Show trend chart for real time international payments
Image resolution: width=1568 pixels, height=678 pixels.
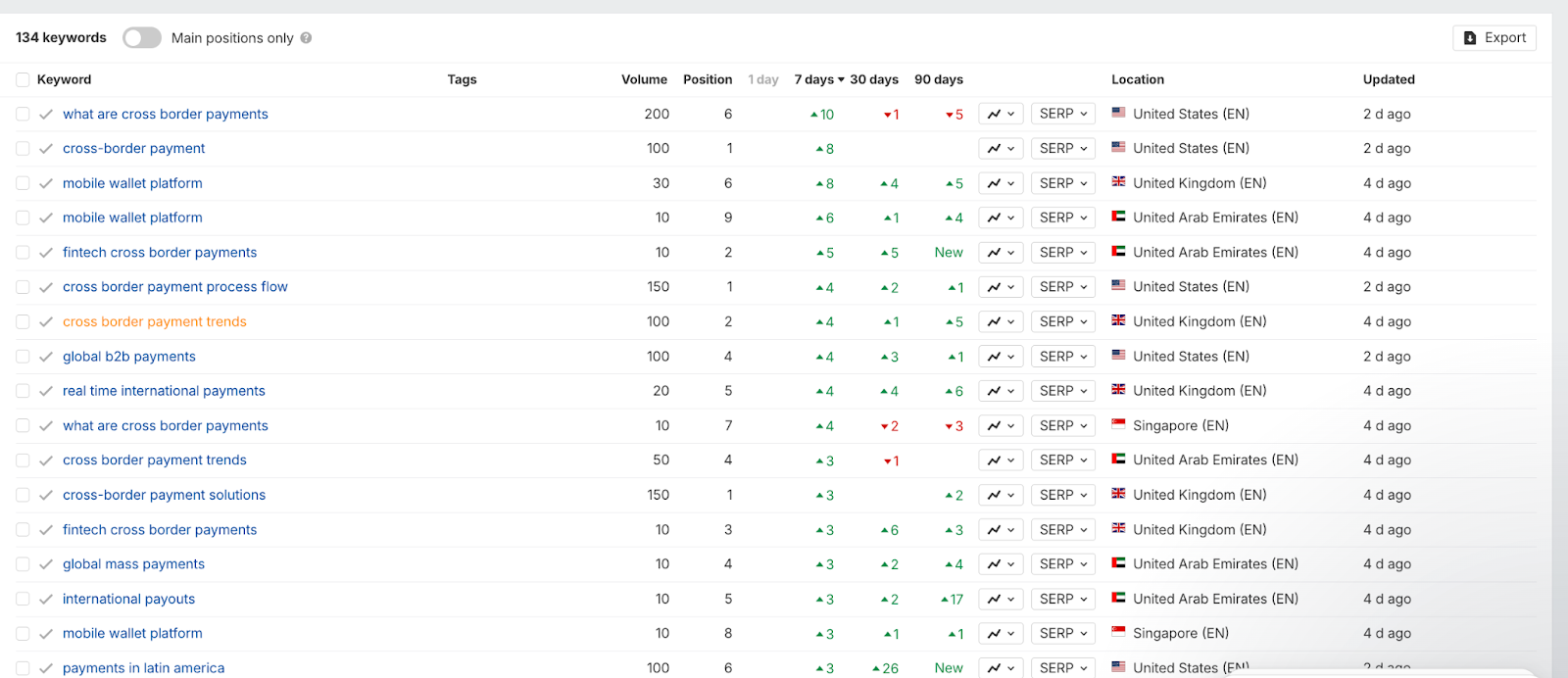tap(1001, 391)
